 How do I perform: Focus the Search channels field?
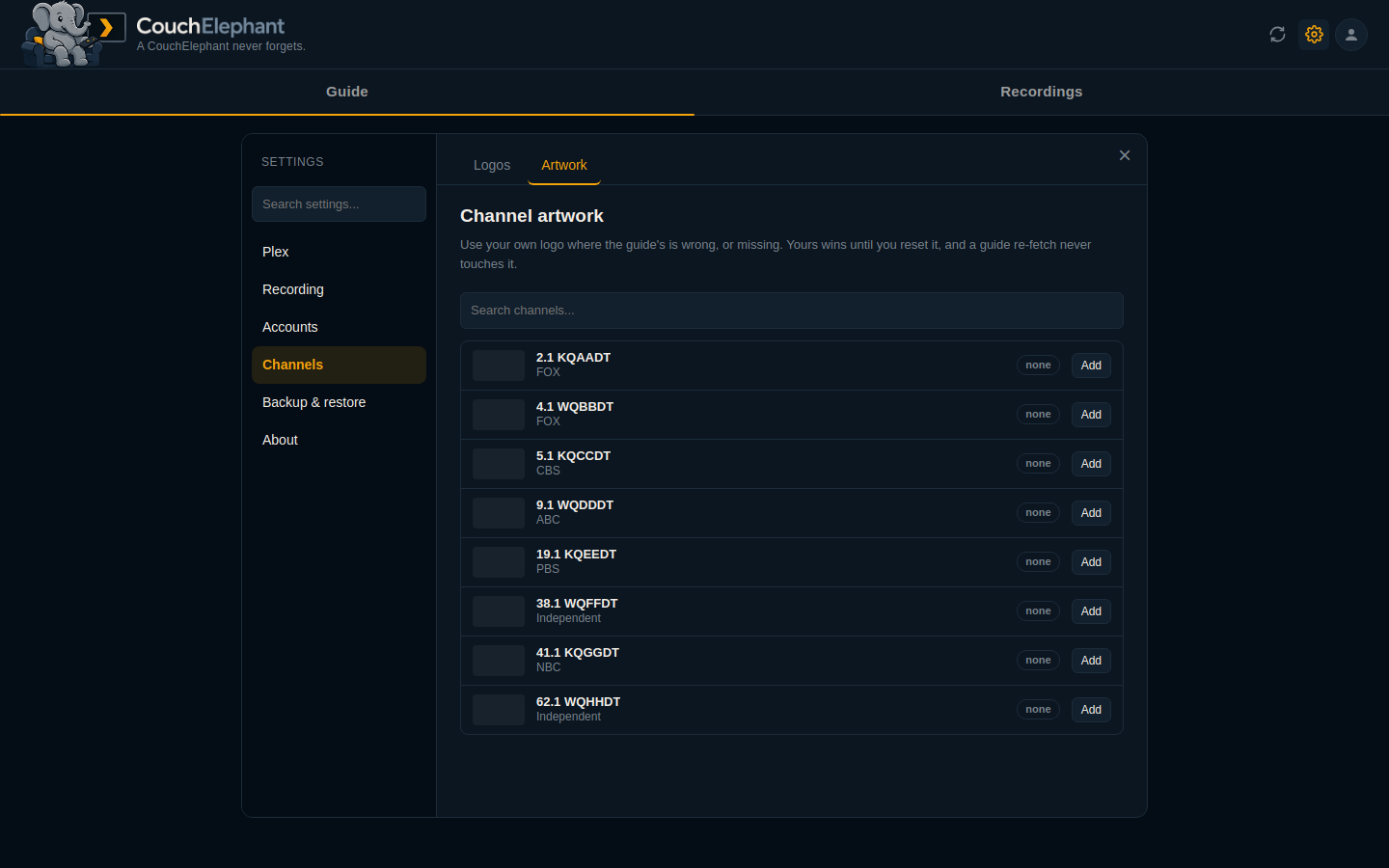click(x=792, y=311)
